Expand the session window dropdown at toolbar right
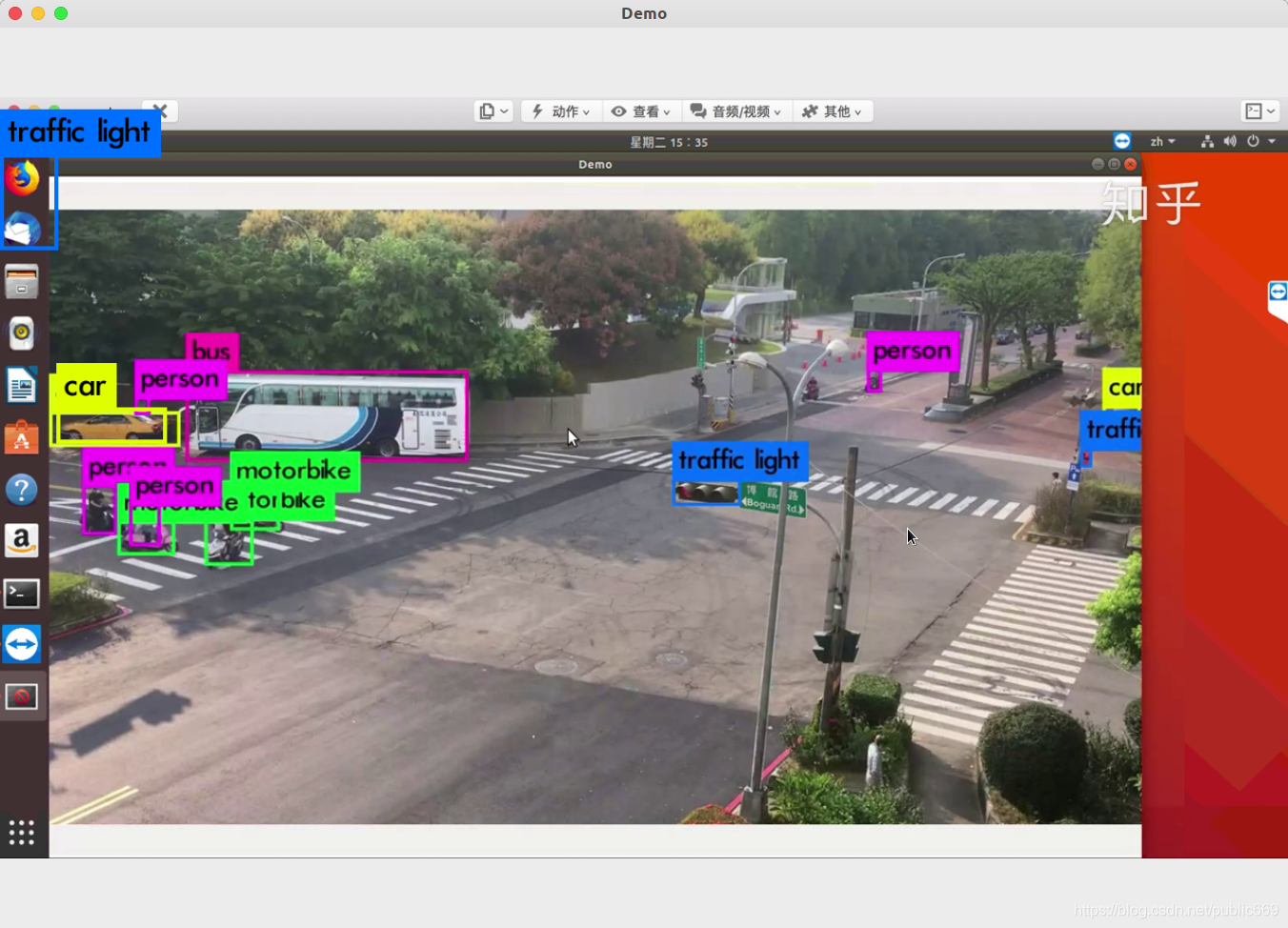1288x928 pixels. [1260, 111]
